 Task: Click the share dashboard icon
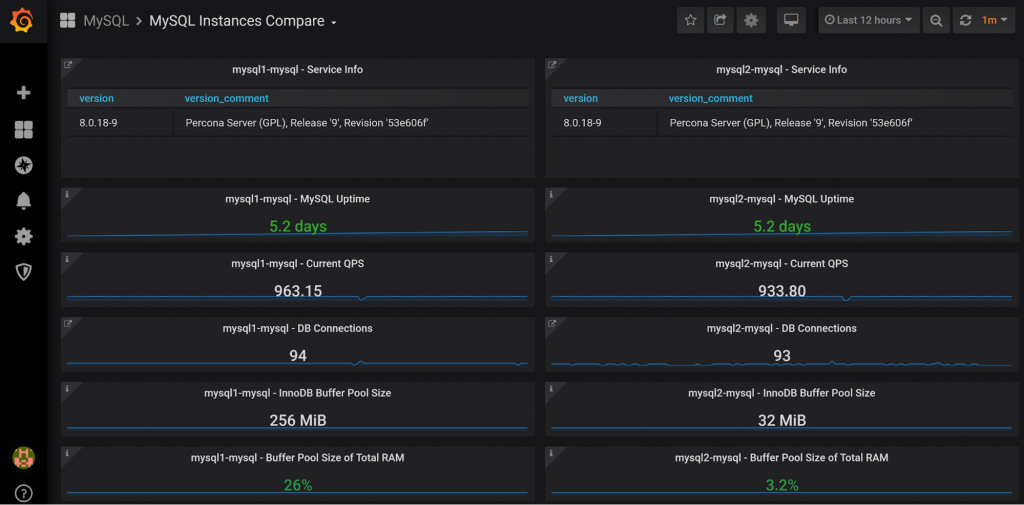pyautogui.click(x=720, y=21)
